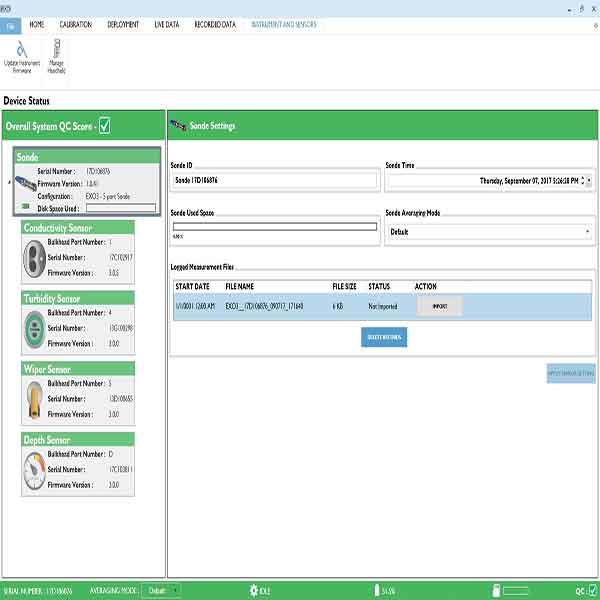Click the Wiper Sensor icon
Image resolution: width=600 pixels, height=600 pixels.
34,398
